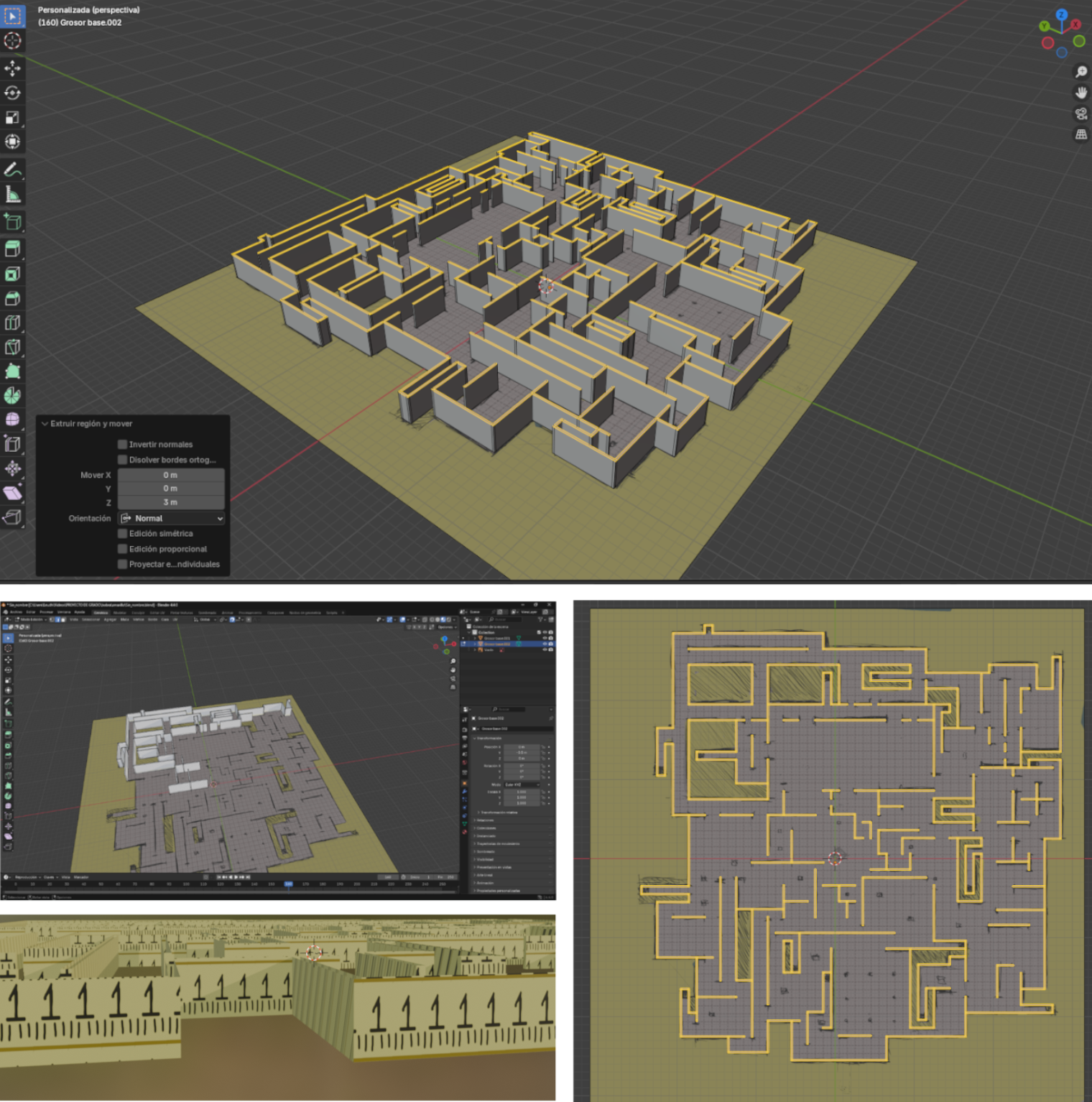The image size is (1092, 1102).
Task: Click the blue playhead marker on the small timeline
Action: pyautogui.click(x=288, y=884)
